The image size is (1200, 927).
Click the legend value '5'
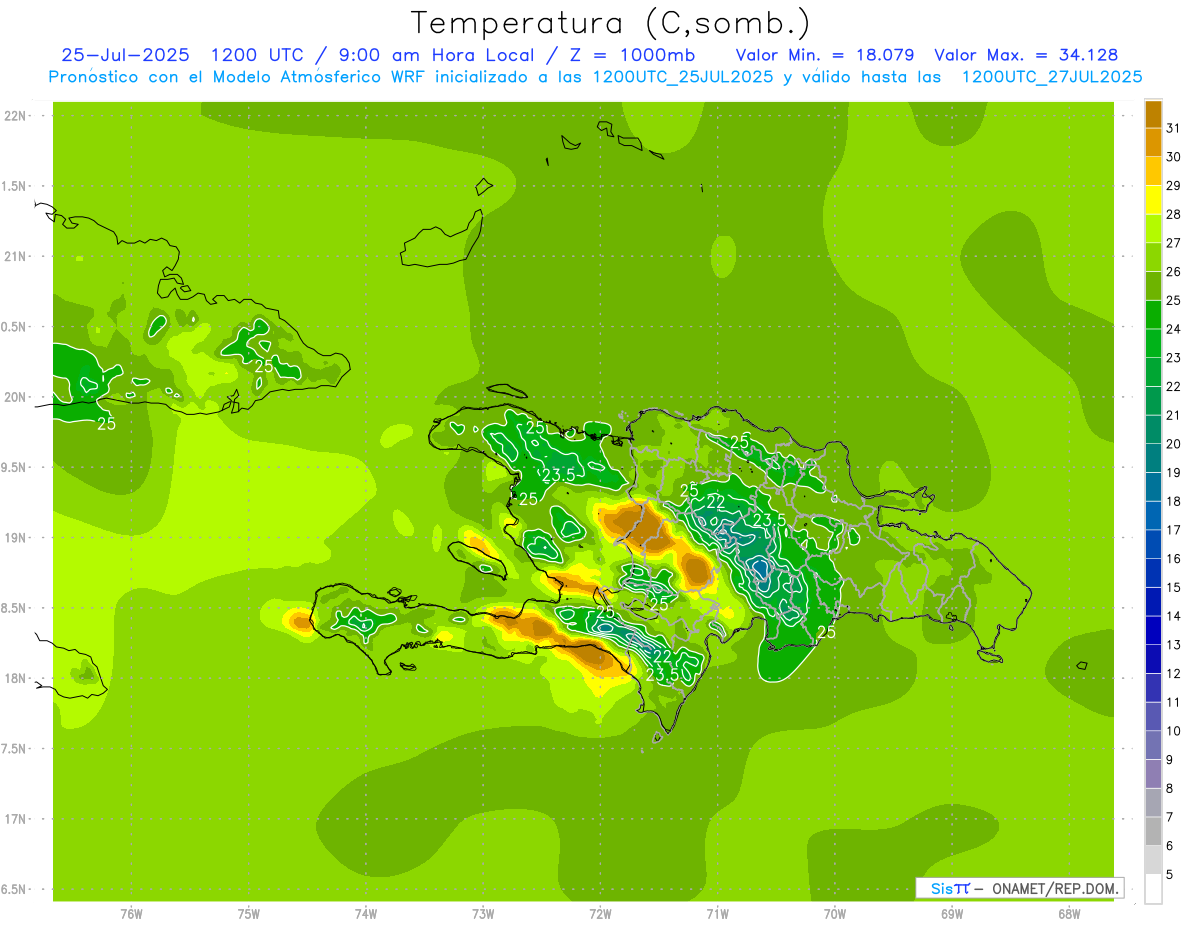click(x=1170, y=875)
